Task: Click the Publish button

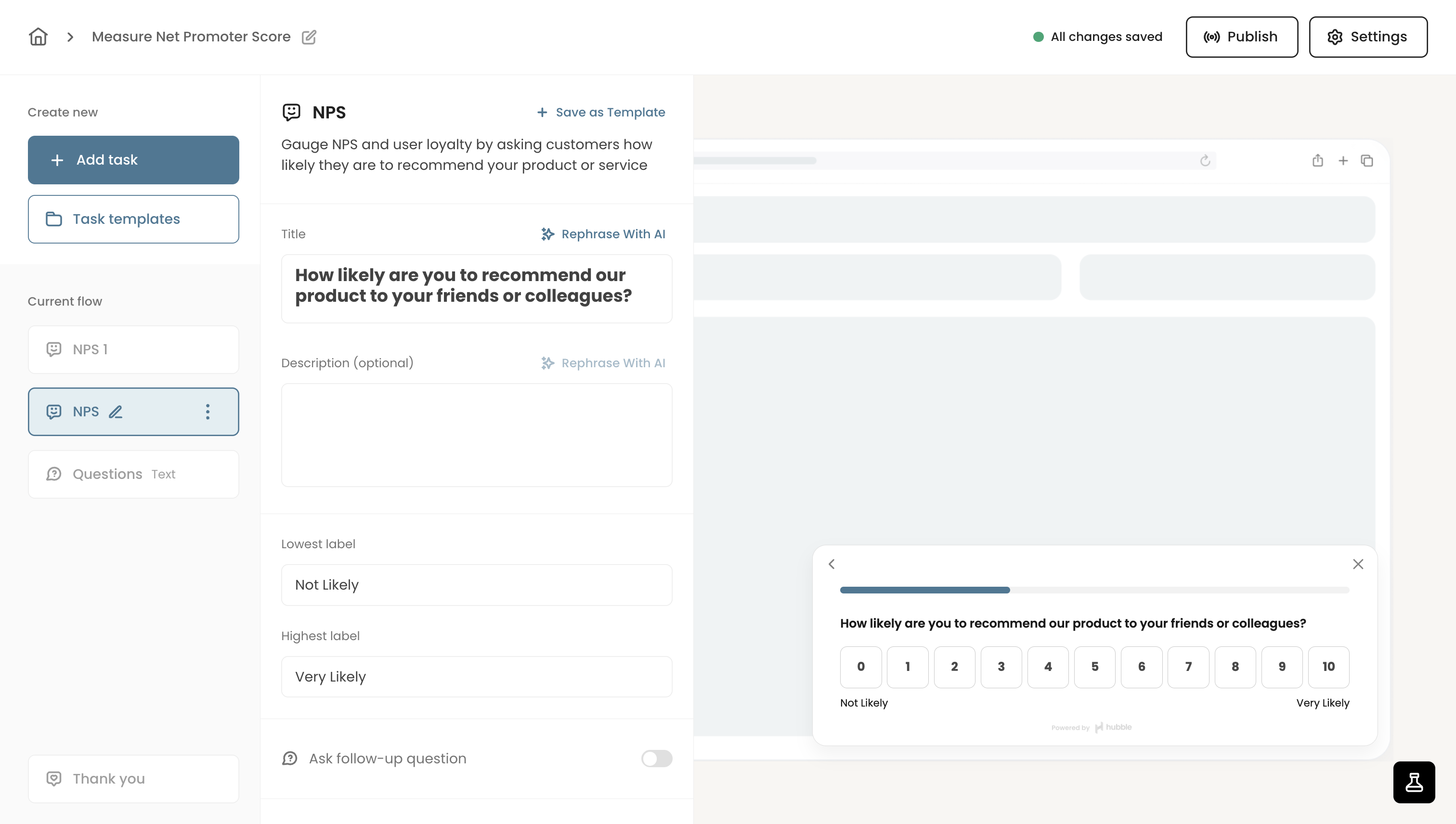Action: point(1241,37)
